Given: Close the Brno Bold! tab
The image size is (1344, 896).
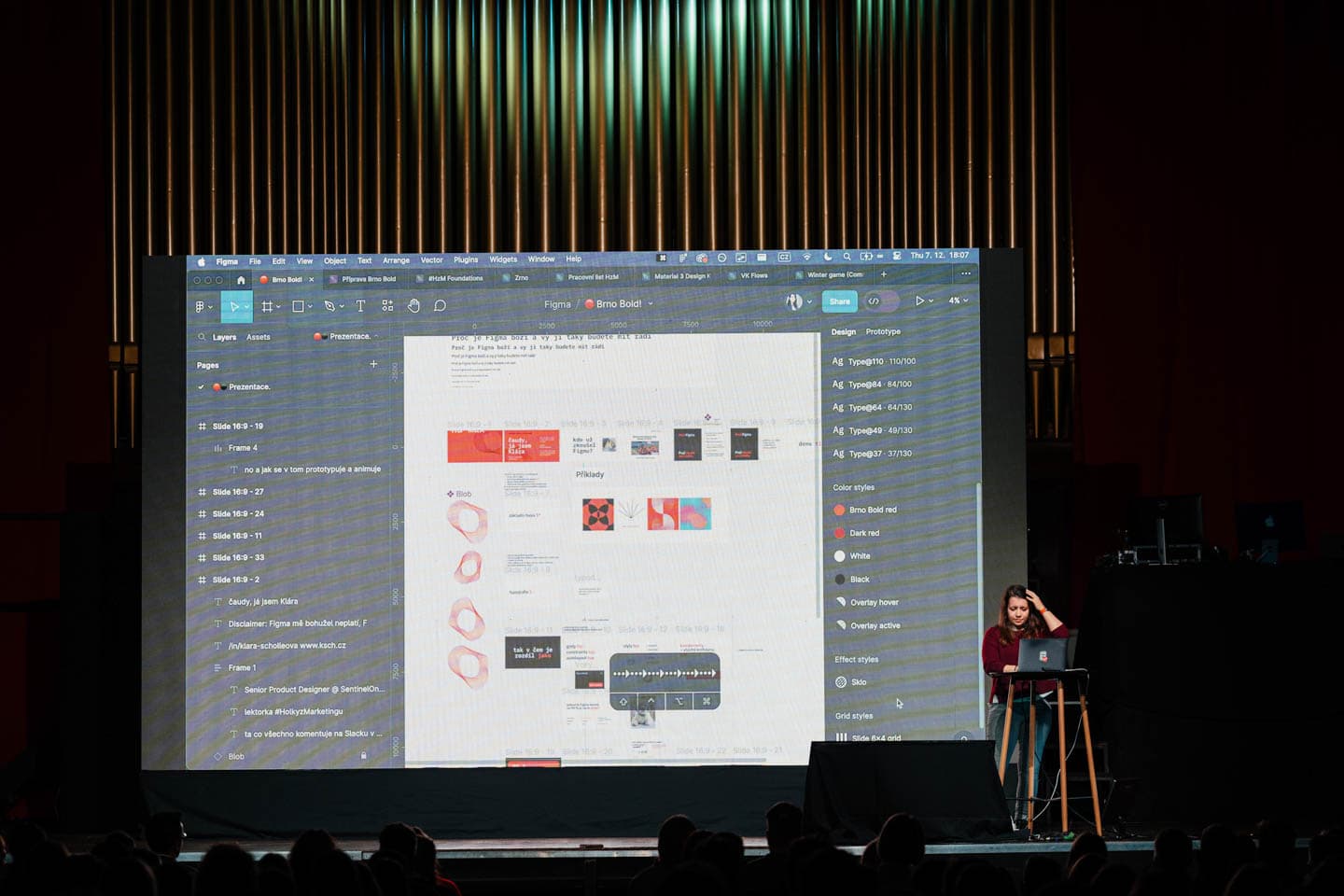Looking at the screenshot, I should coord(312,279).
